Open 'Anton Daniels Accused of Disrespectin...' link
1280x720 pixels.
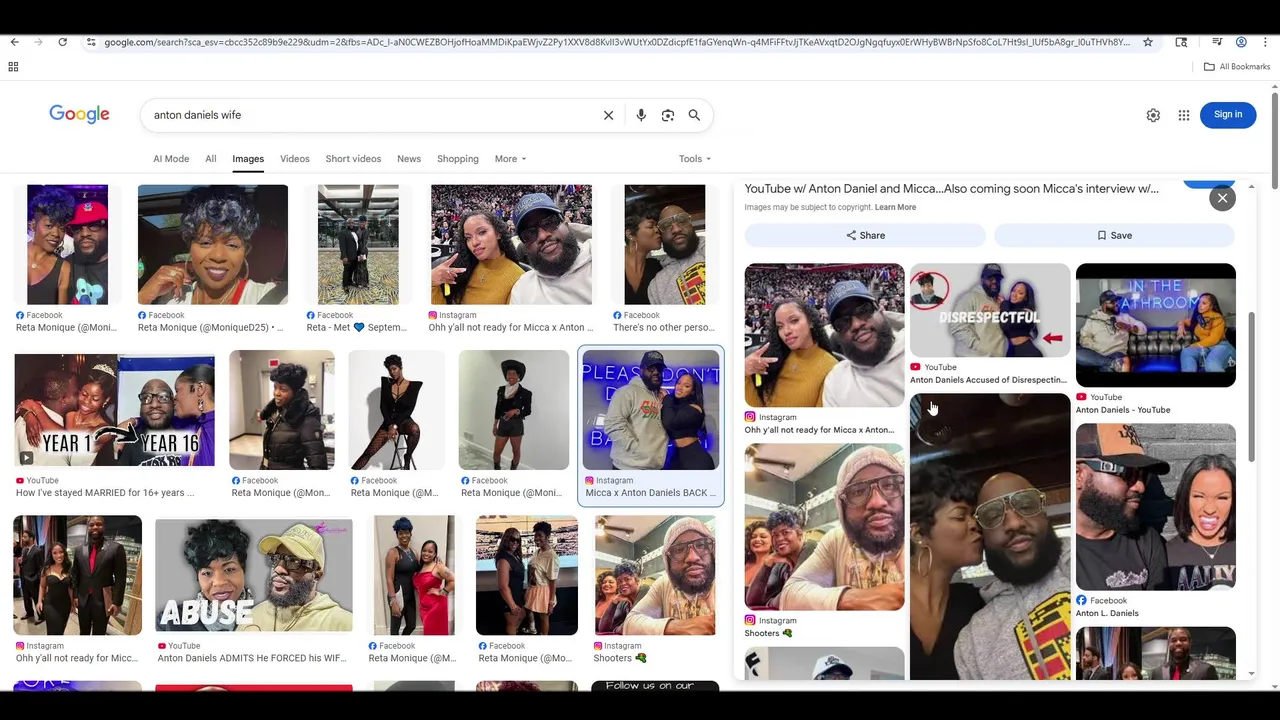click(988, 380)
